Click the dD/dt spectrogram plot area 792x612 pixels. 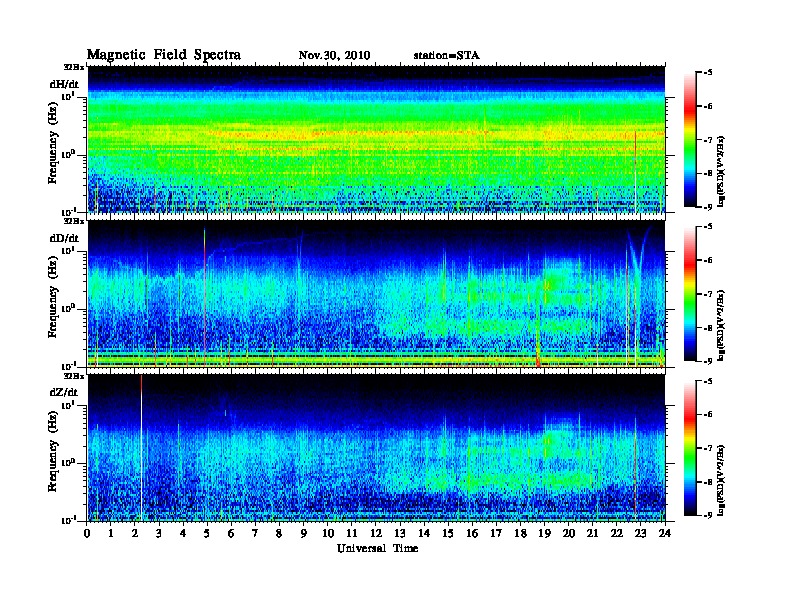[376, 294]
